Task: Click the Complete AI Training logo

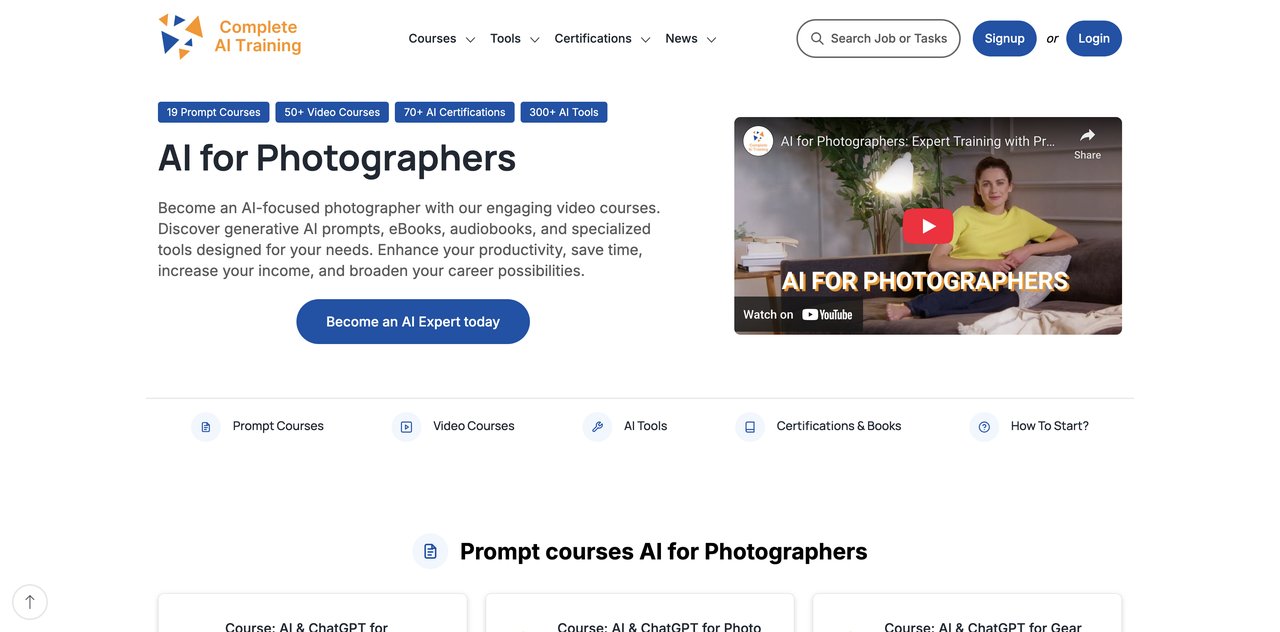Action: click(x=230, y=37)
